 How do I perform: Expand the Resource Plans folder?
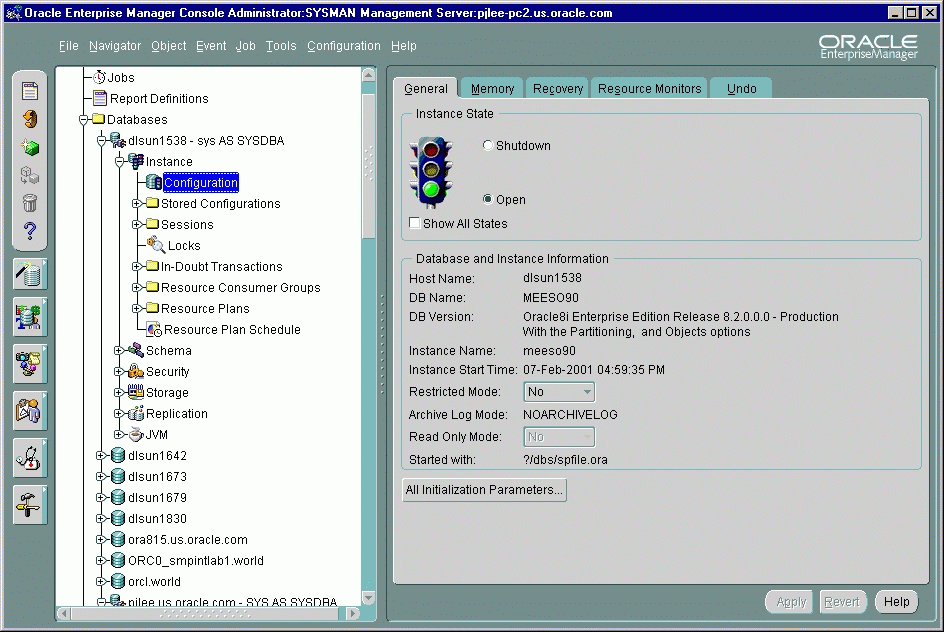137,308
